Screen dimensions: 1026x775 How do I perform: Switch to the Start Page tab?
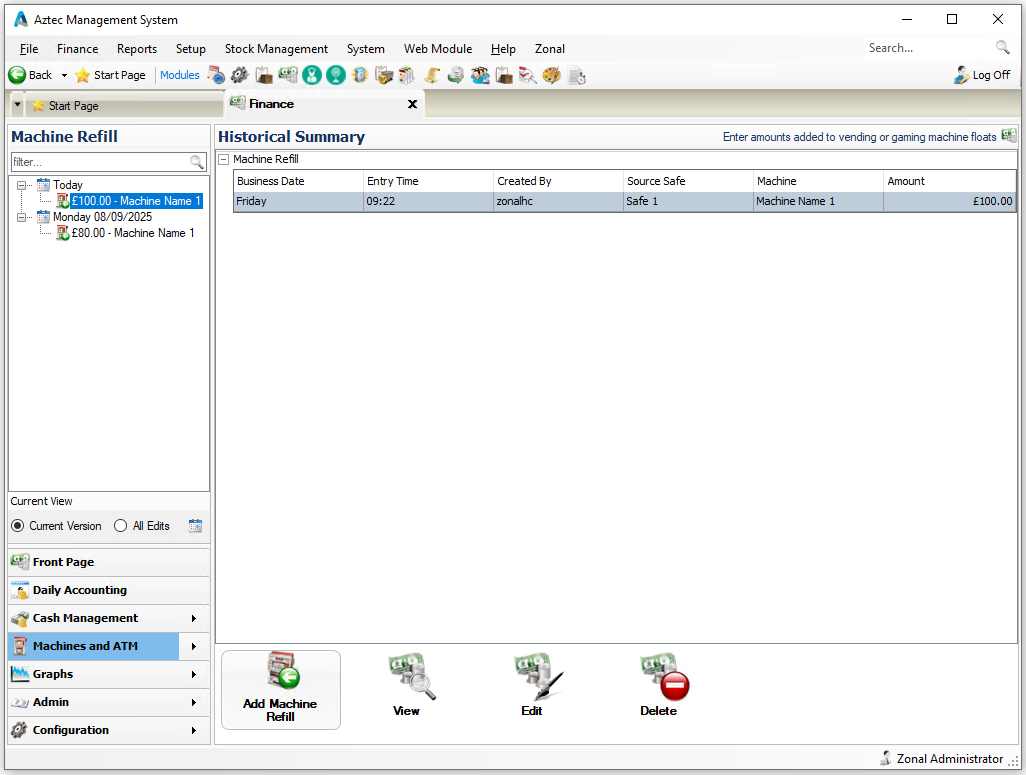point(73,106)
